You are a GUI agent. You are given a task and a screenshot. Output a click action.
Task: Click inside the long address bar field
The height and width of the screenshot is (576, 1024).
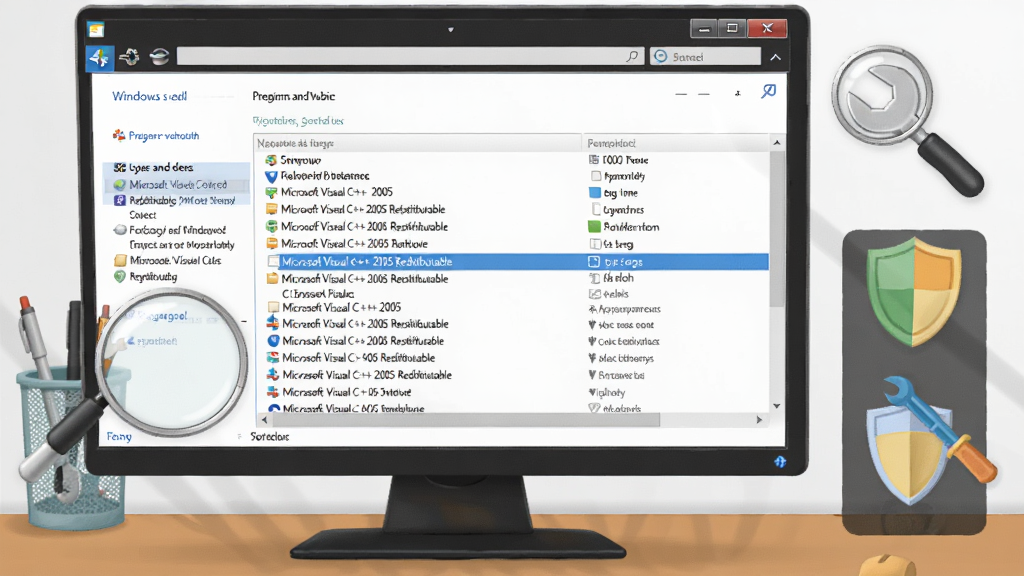tap(411, 57)
